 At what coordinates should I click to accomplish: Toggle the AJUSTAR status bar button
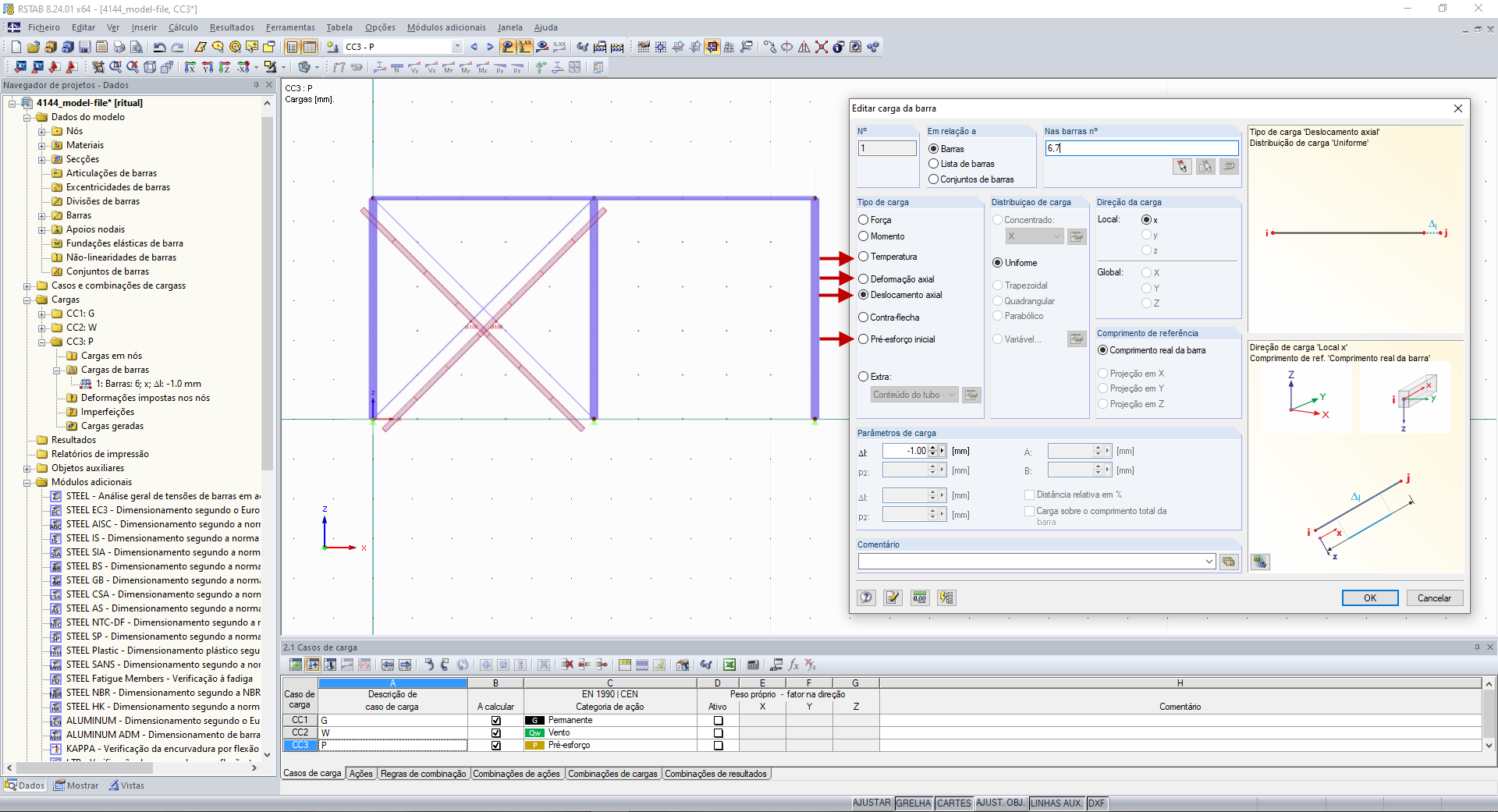(x=871, y=803)
